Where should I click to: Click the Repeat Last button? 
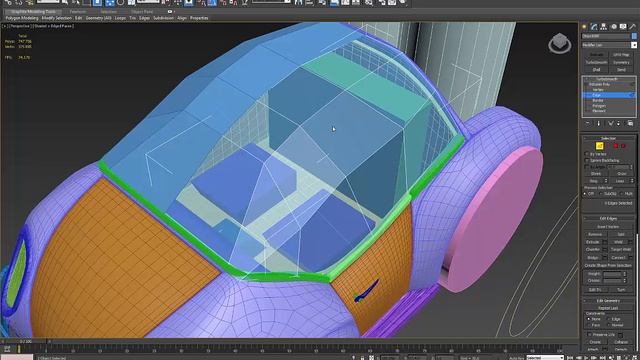click(x=608, y=308)
